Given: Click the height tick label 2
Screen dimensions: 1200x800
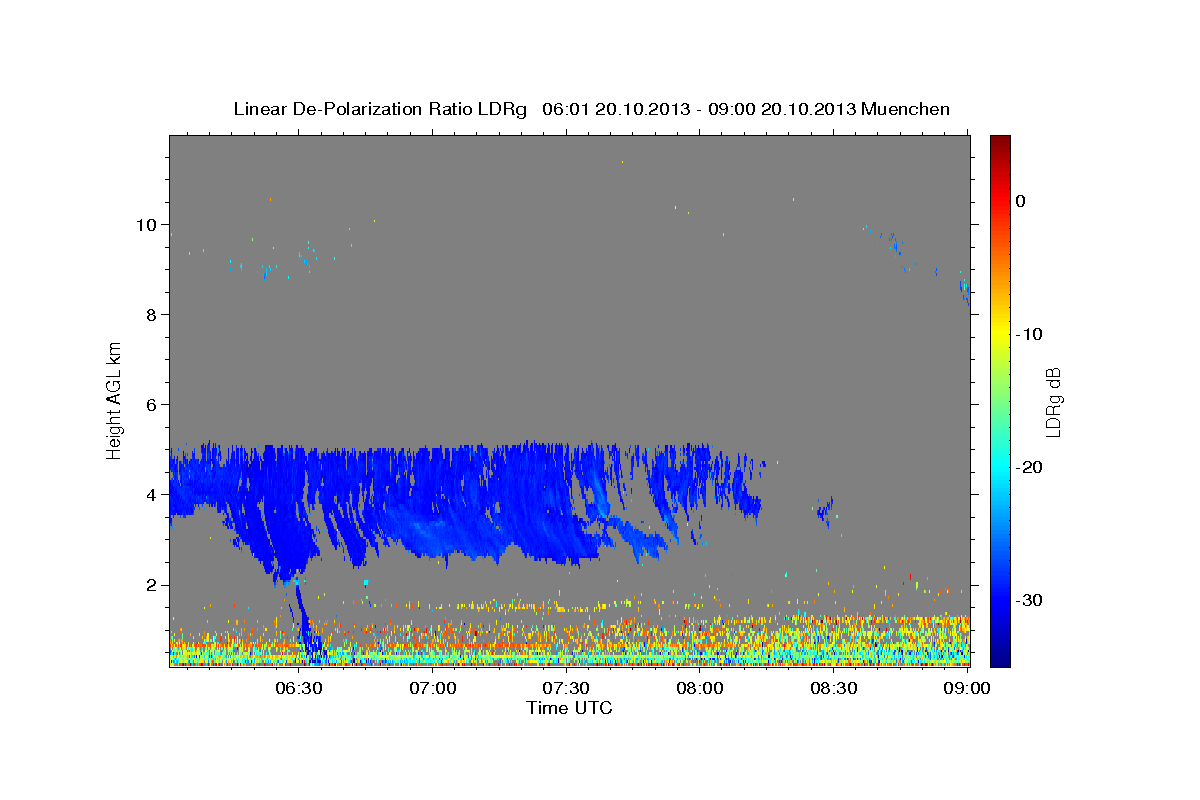Looking at the screenshot, I should (153, 584).
